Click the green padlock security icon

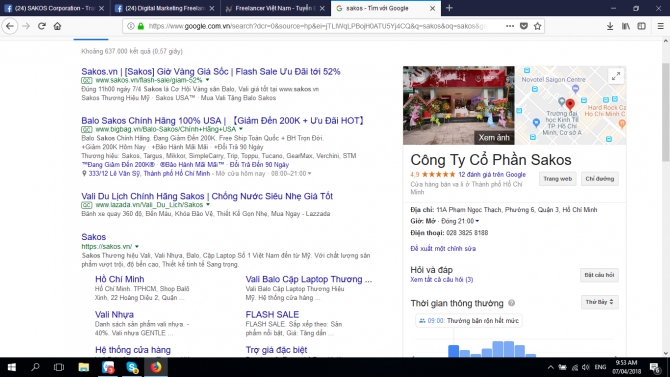tap(141, 26)
